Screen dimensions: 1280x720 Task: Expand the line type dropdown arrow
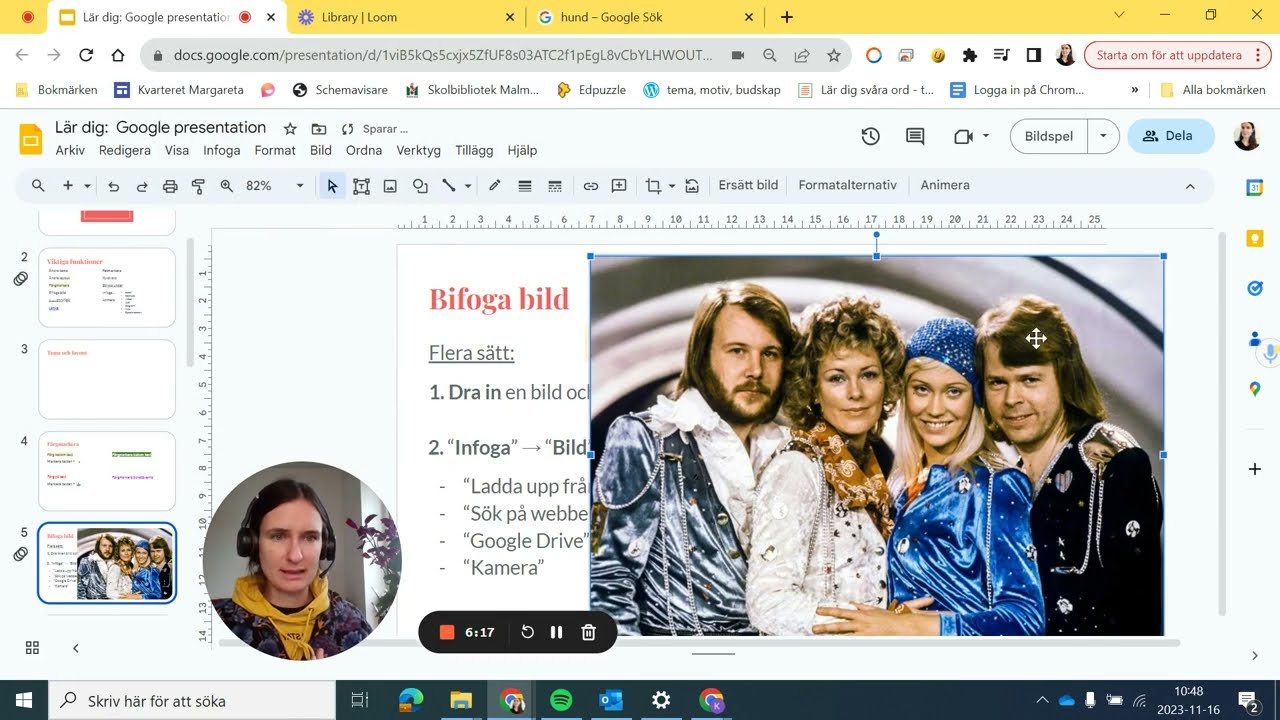468,186
